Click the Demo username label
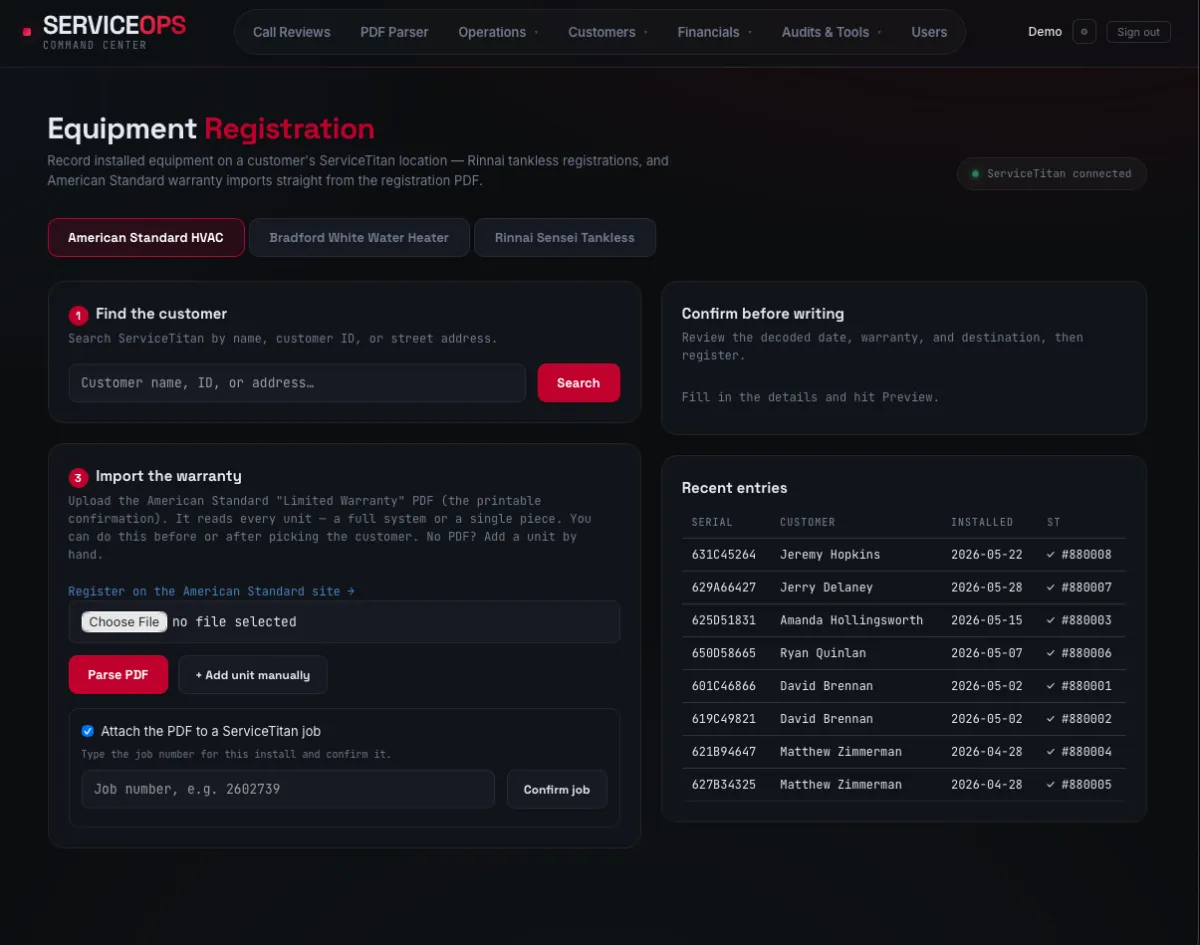The width and height of the screenshot is (1200, 945). pos(1045,32)
